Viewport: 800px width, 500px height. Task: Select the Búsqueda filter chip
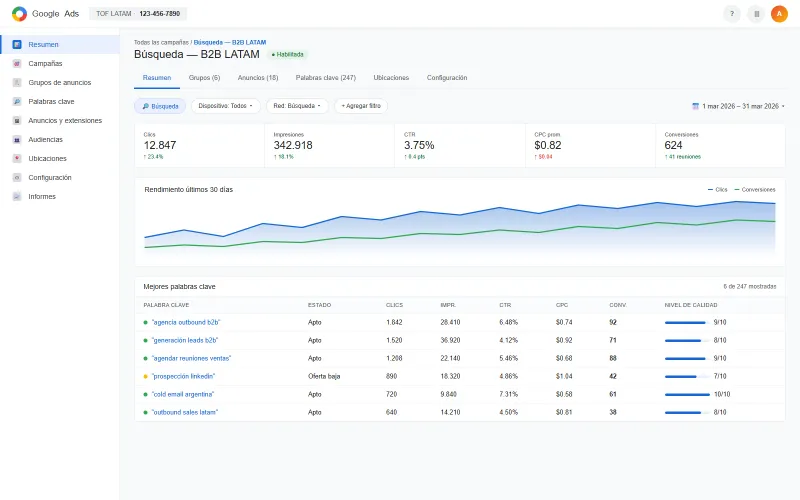[160, 106]
